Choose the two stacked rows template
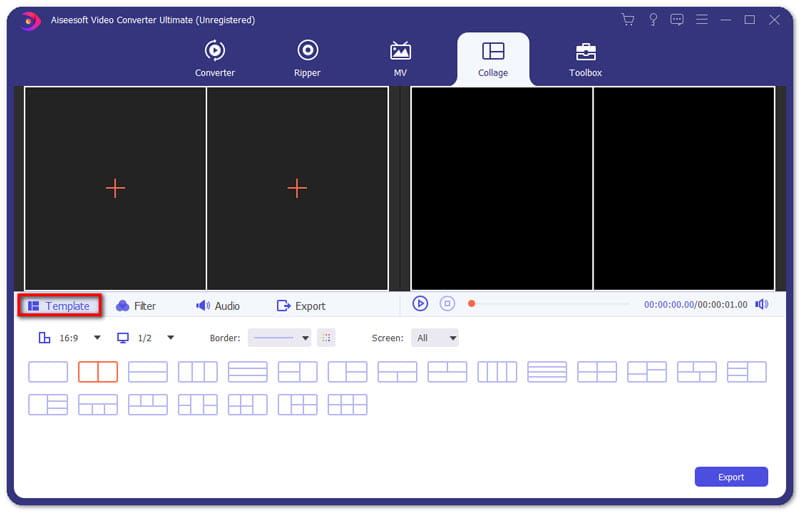 [148, 372]
